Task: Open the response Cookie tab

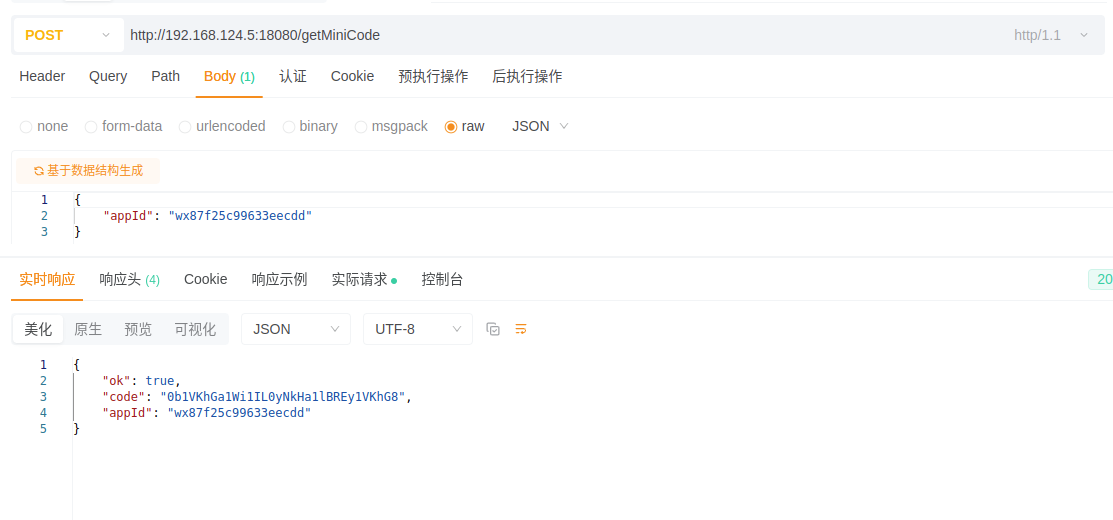Action: tap(206, 280)
